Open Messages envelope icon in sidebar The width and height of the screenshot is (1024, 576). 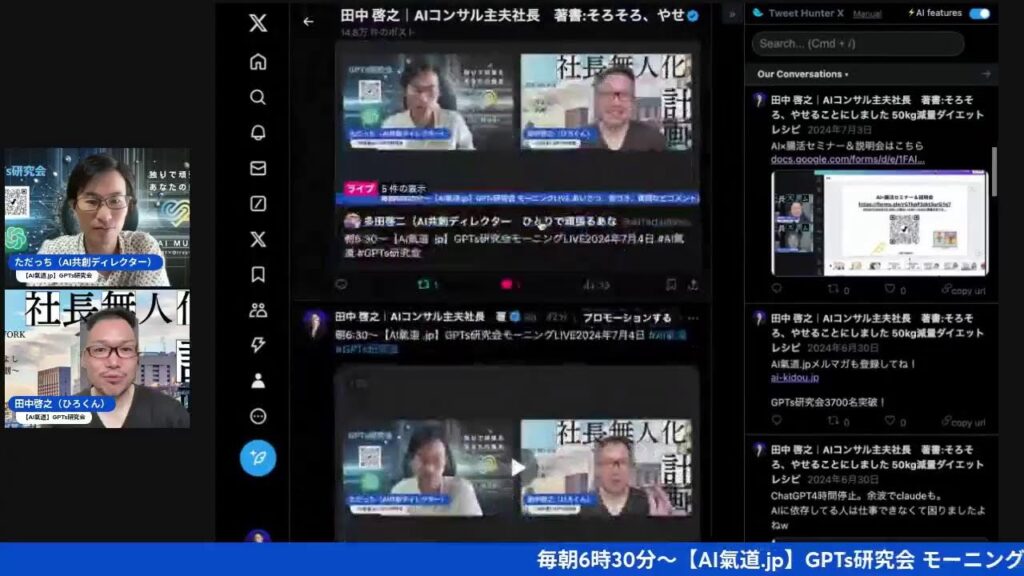[258, 168]
